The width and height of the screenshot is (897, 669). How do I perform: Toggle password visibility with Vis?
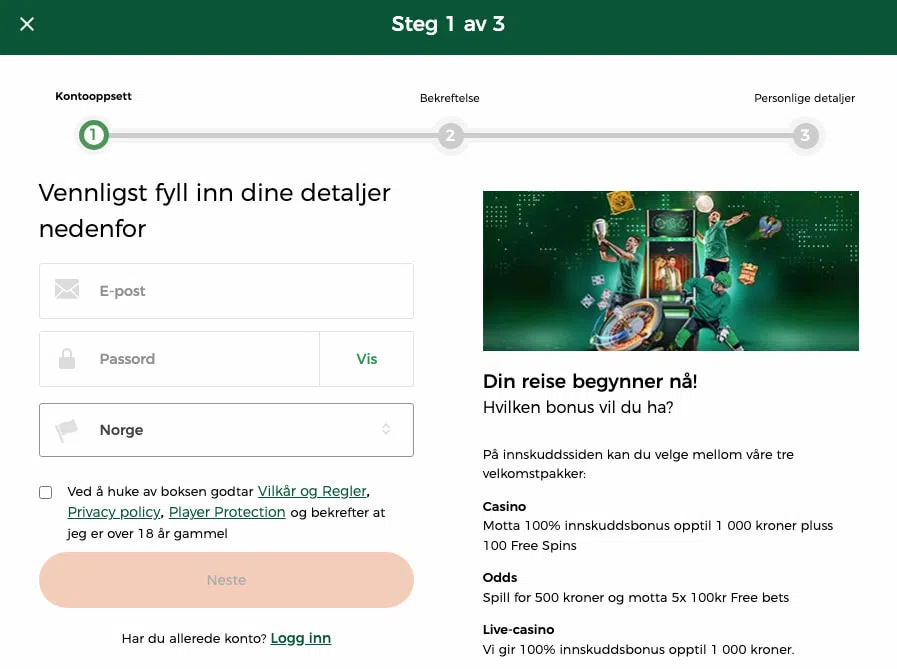tap(366, 359)
